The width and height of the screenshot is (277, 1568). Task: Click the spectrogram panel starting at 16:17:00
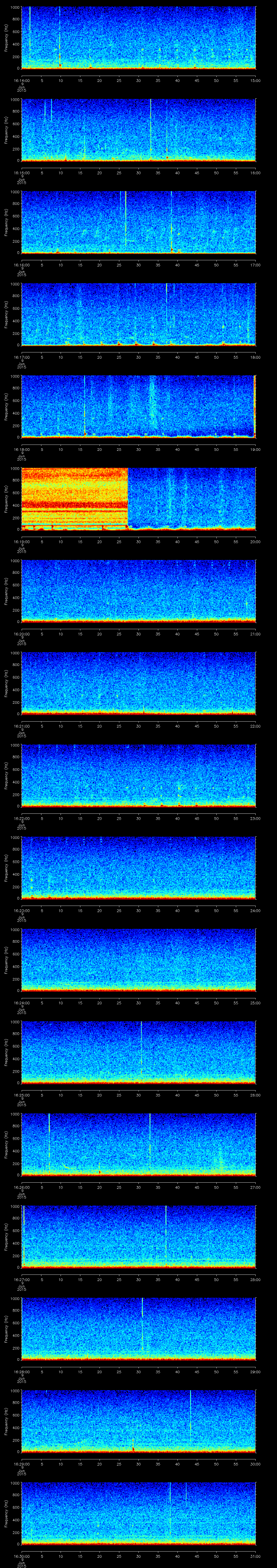pos(138,314)
